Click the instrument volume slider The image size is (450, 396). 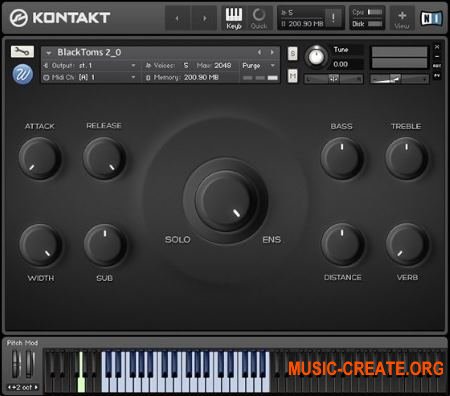399,79
